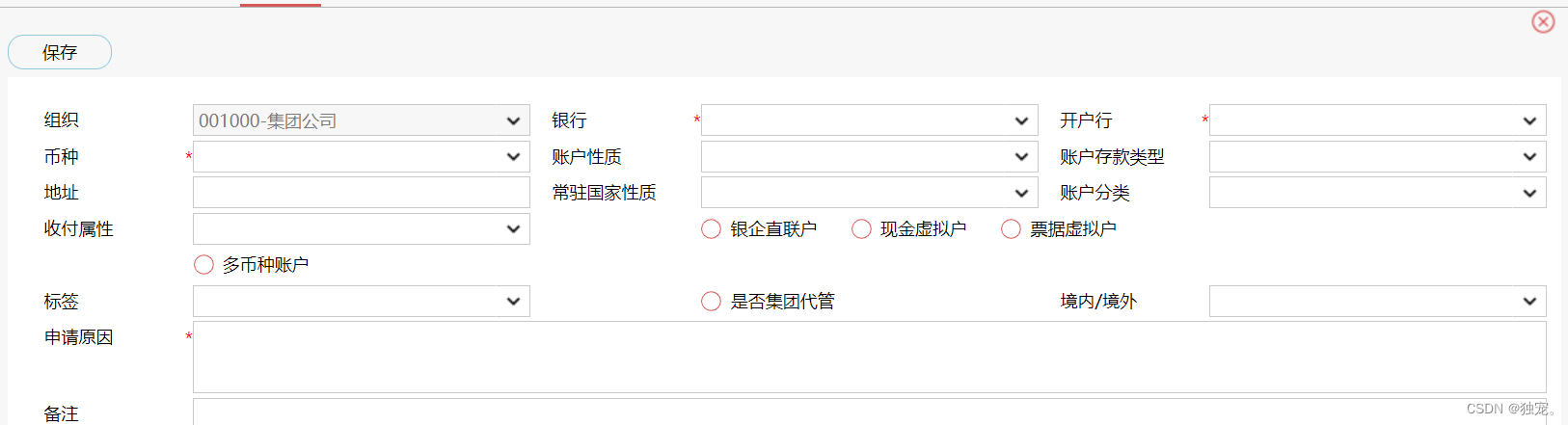Select the 银企直联户 radio button

click(712, 228)
